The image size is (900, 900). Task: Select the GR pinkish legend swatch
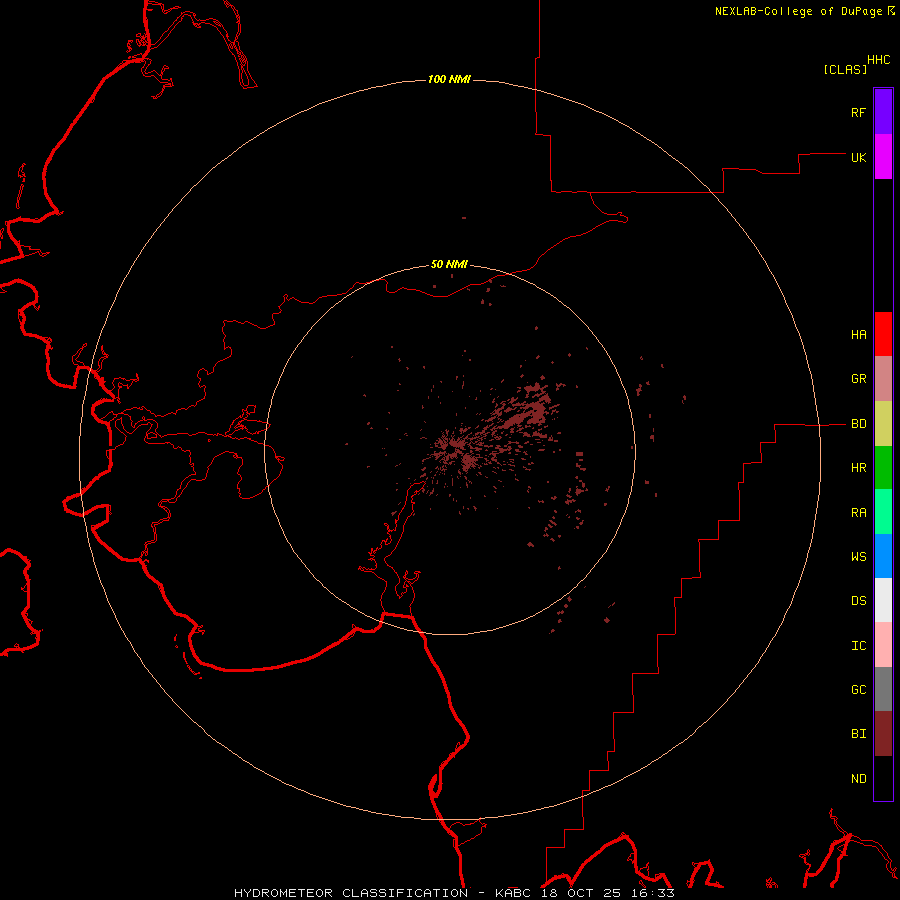click(883, 379)
